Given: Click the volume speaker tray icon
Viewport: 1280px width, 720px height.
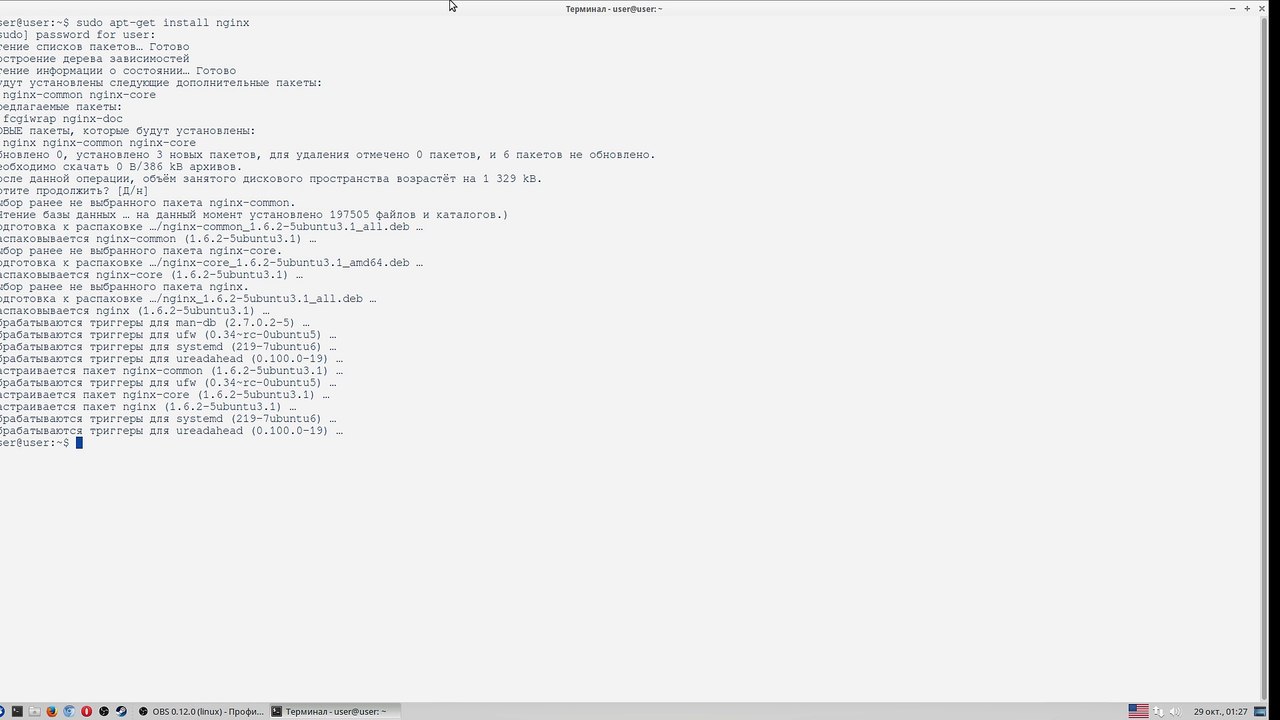Looking at the screenshot, I should click(x=1175, y=712).
